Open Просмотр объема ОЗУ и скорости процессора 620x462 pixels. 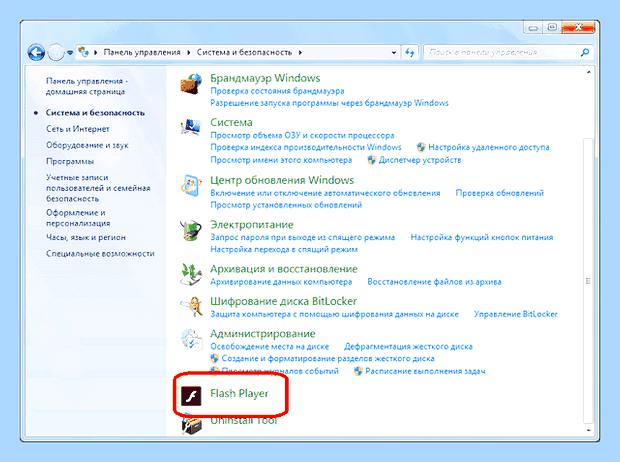click(302, 135)
